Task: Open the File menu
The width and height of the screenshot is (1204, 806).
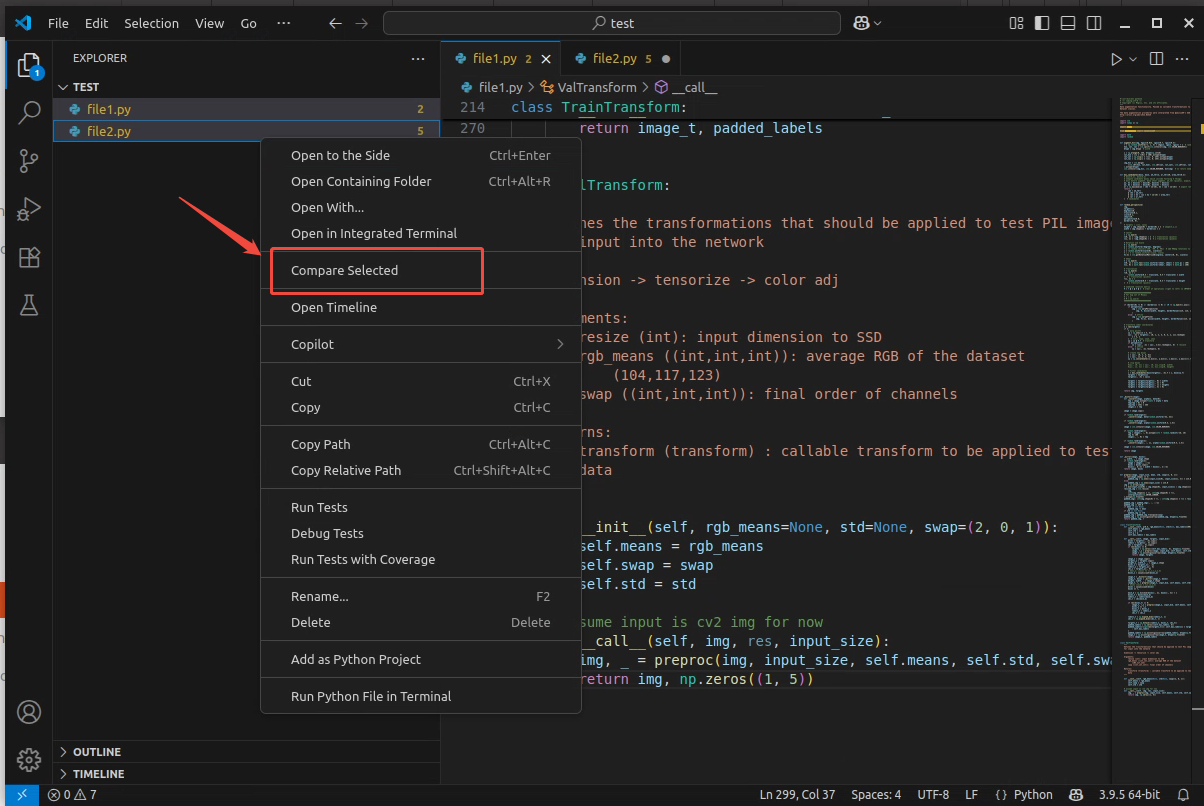Action: coord(58,23)
